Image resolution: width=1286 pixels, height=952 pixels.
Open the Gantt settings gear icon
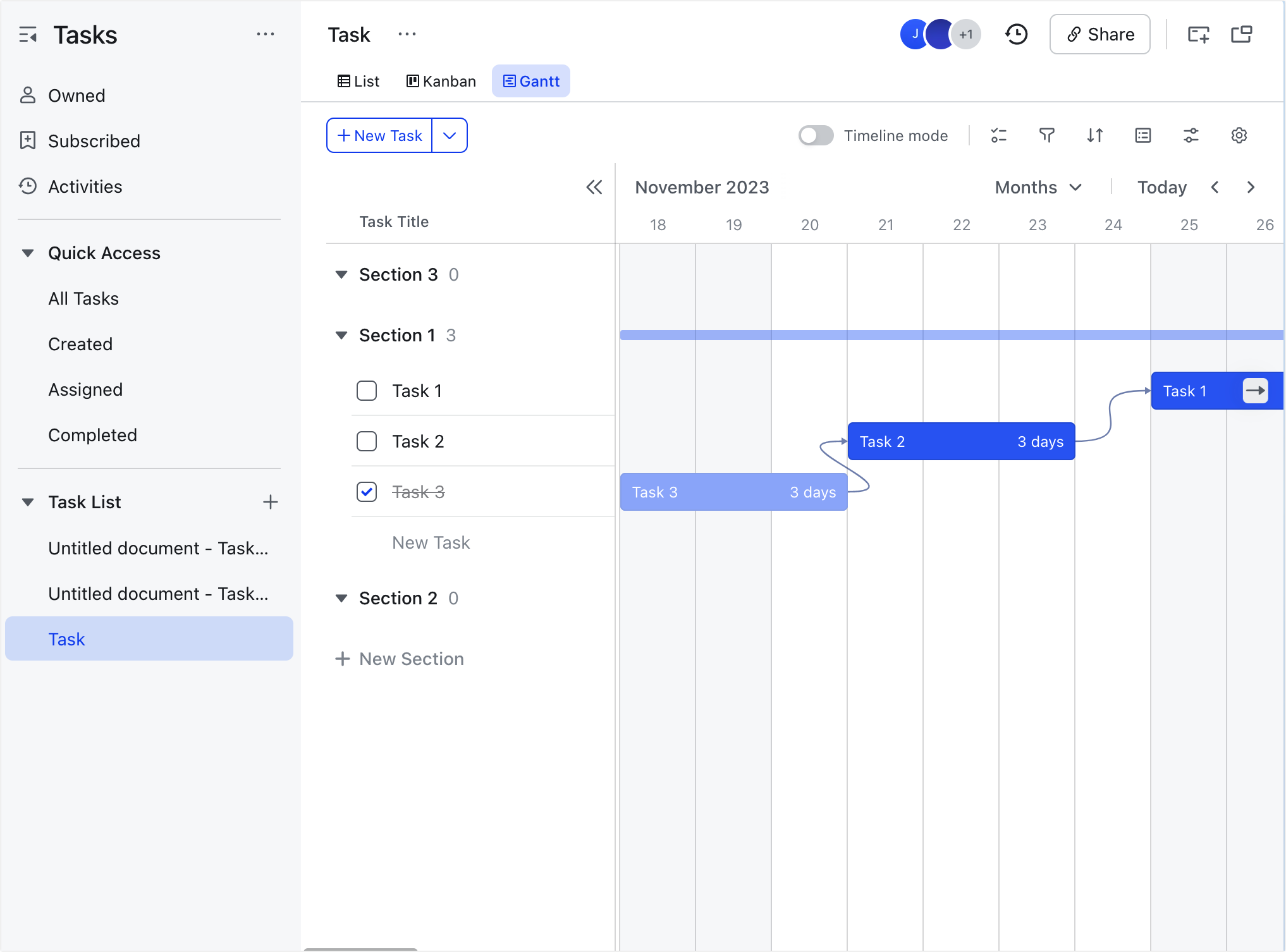coord(1239,135)
